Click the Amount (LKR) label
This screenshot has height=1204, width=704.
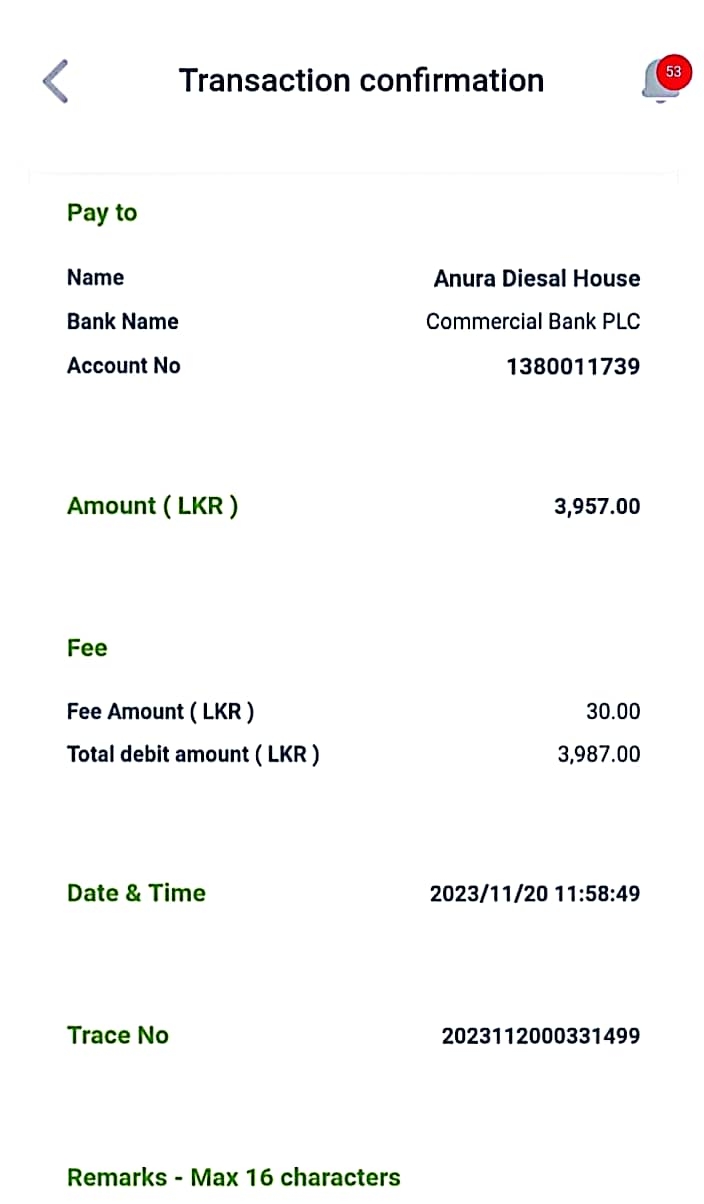(152, 506)
